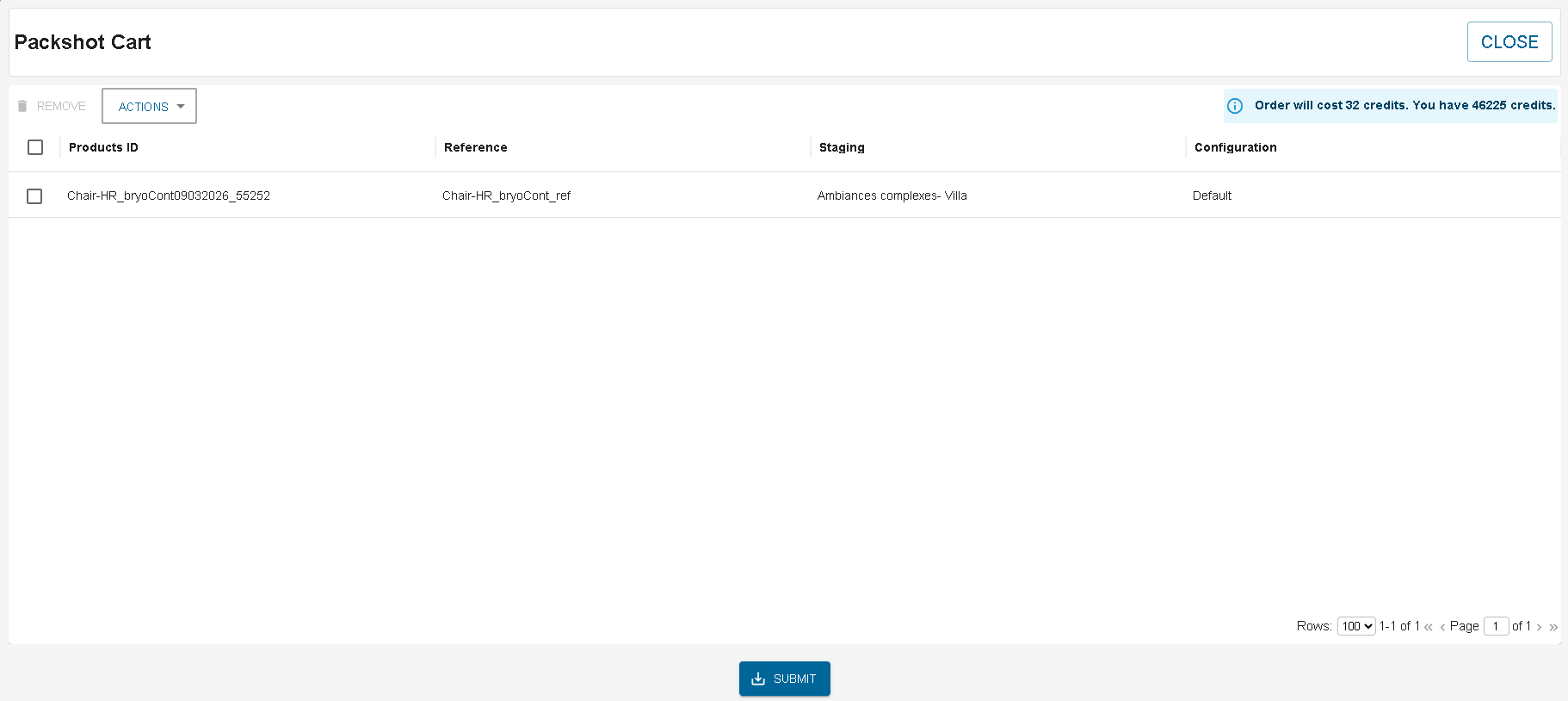Click the Staging column header
The width and height of the screenshot is (1568, 701).
[x=842, y=147]
